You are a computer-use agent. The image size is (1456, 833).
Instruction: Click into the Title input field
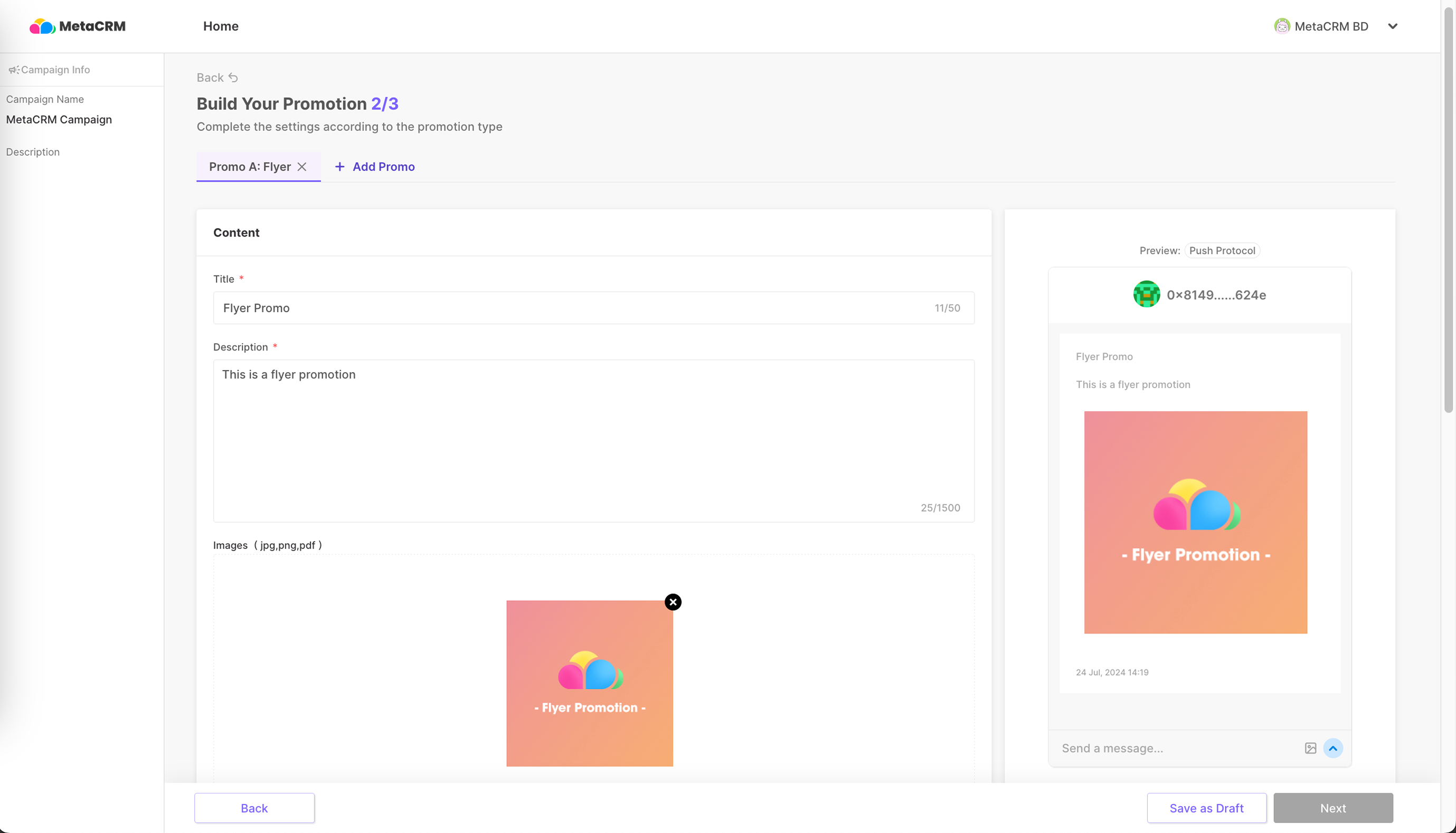coord(572,308)
